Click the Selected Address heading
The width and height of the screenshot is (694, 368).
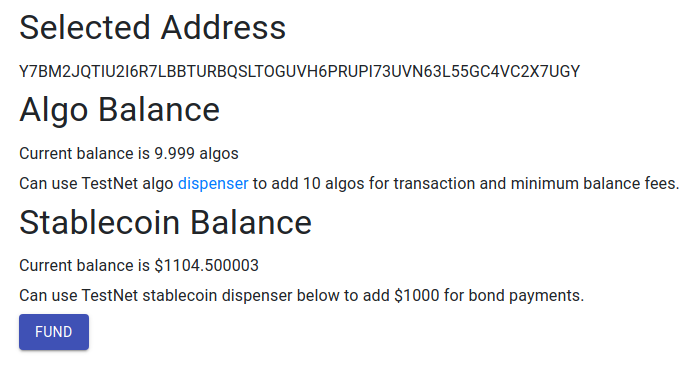(153, 27)
